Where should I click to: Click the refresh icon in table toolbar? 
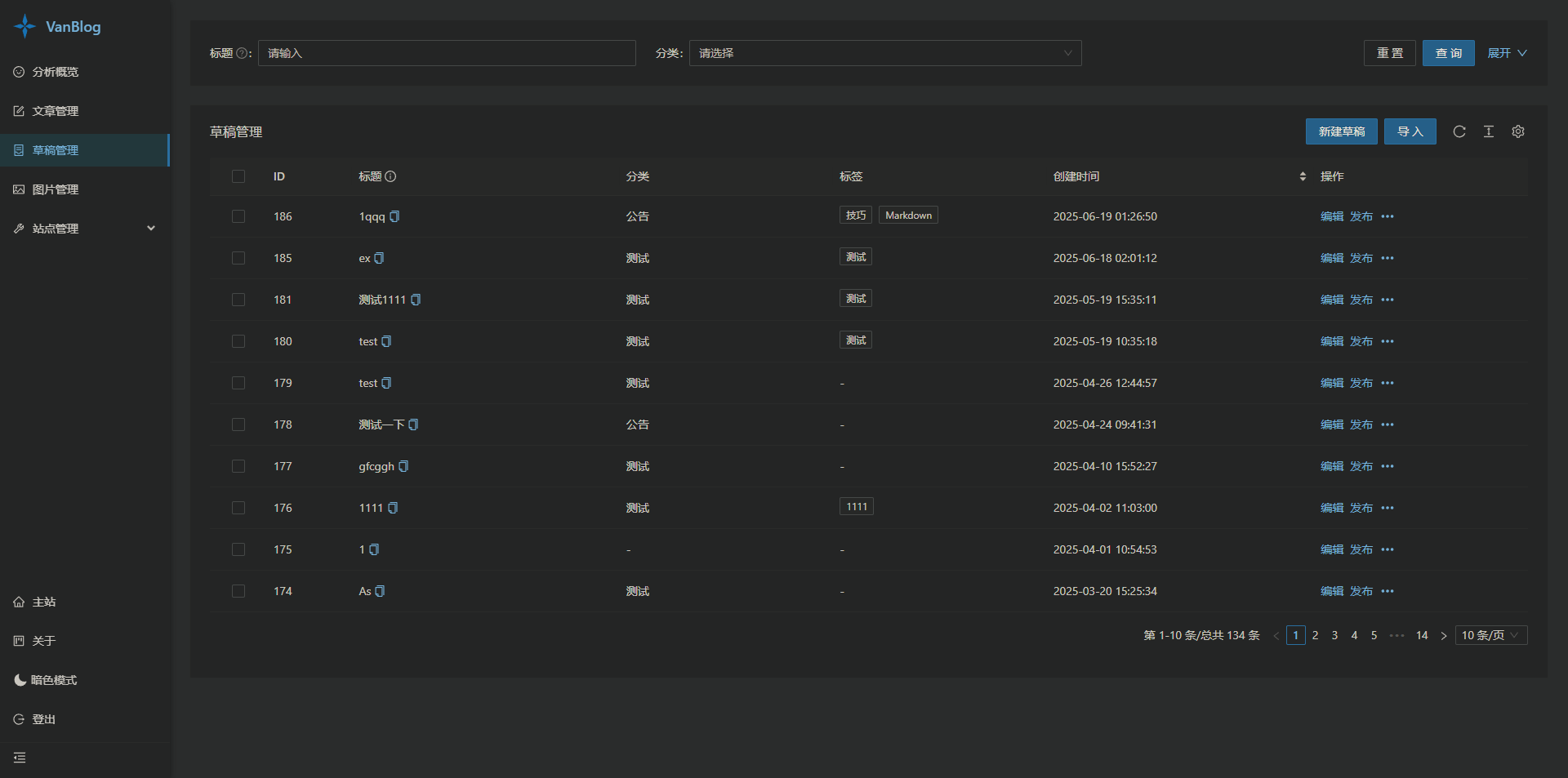(x=1459, y=131)
